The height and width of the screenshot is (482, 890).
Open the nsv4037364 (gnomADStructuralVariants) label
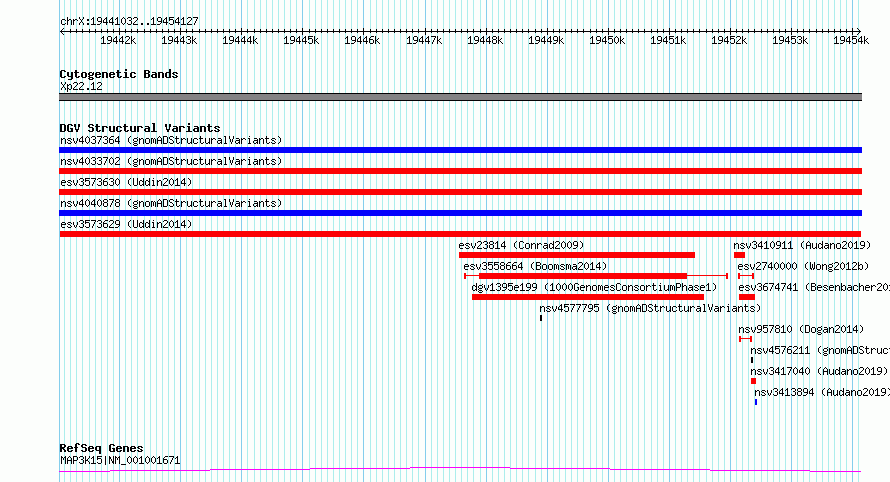coord(171,140)
